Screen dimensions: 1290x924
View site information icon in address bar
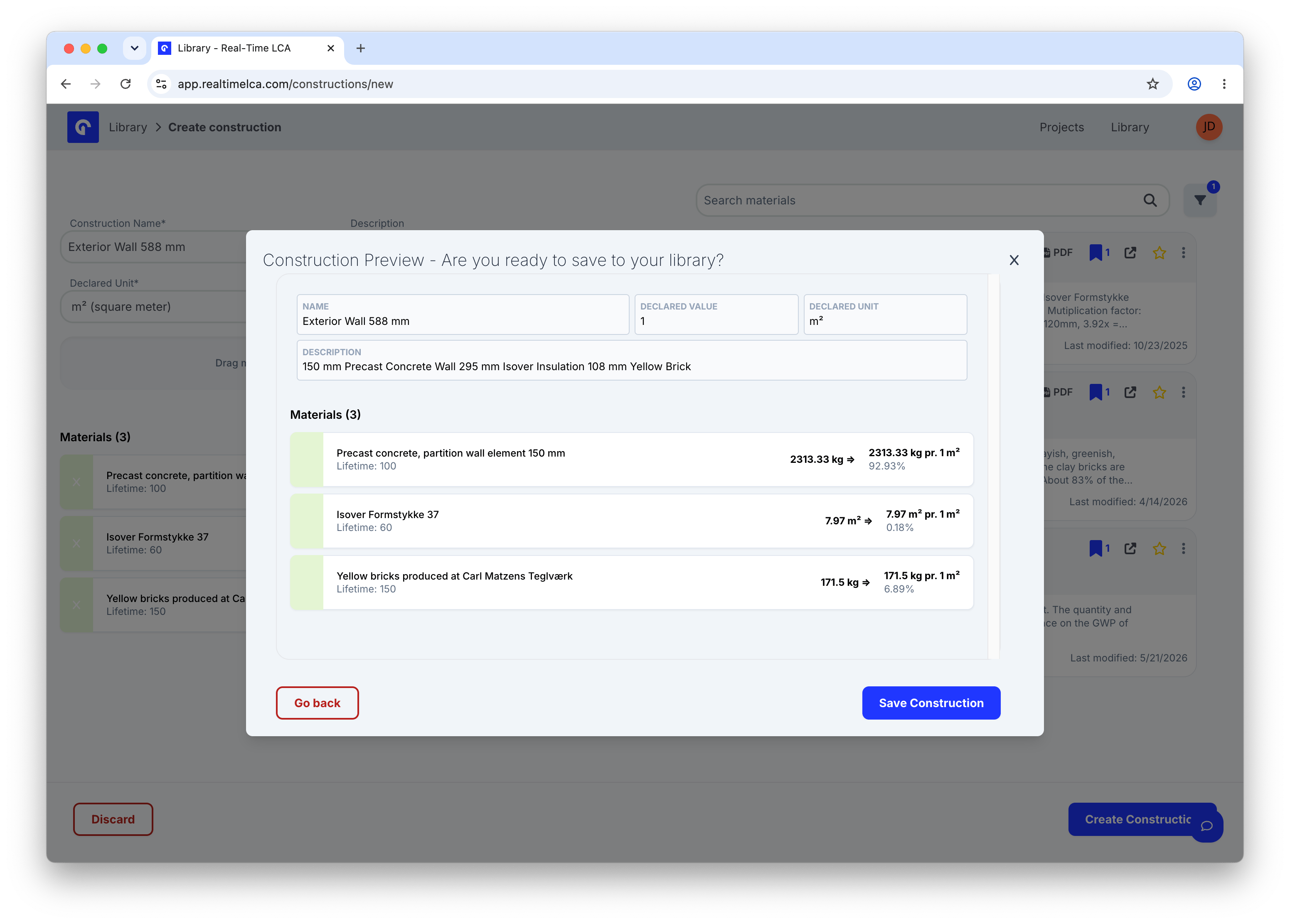pos(162,84)
